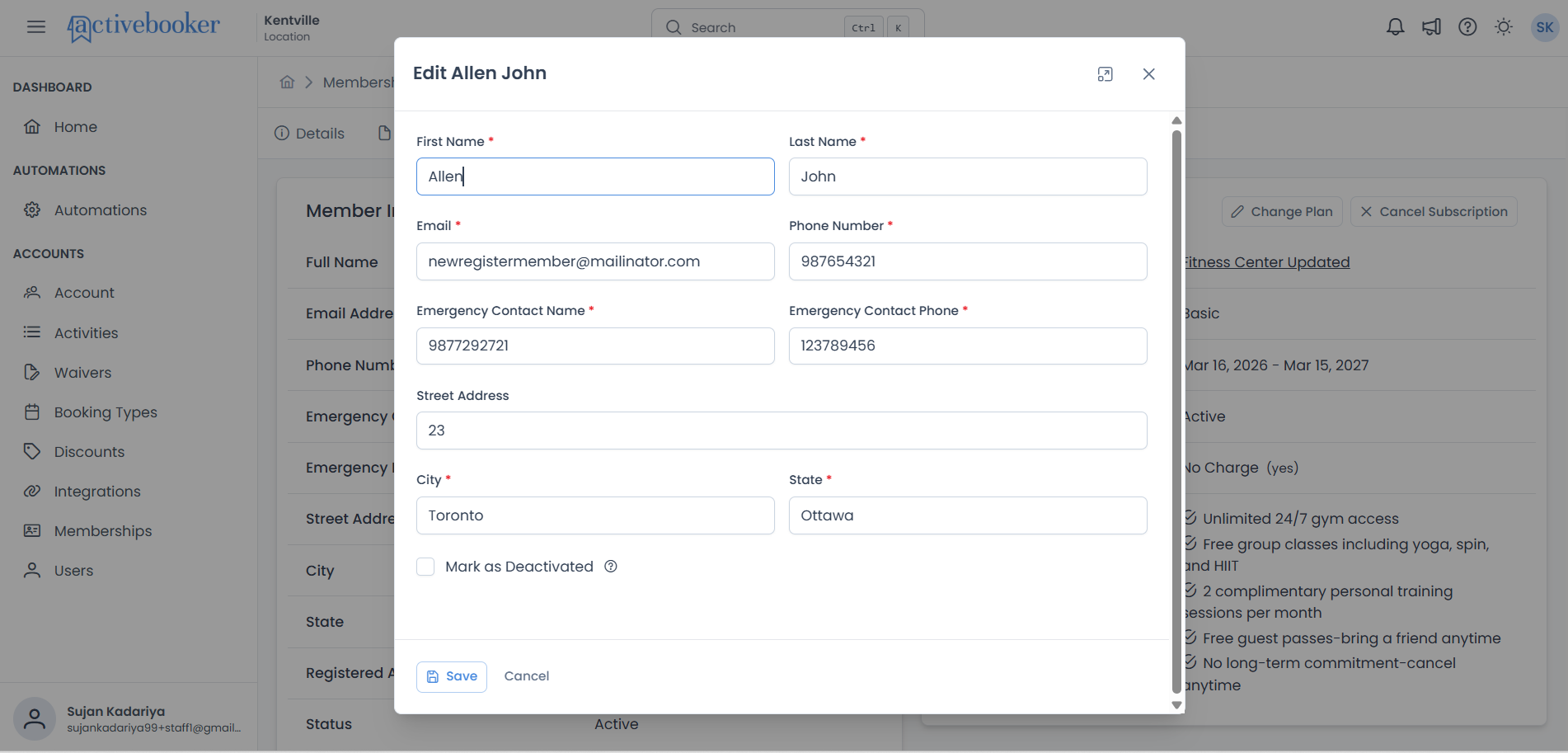The width and height of the screenshot is (1568, 753).
Task: Save the member edits
Action: point(452,676)
